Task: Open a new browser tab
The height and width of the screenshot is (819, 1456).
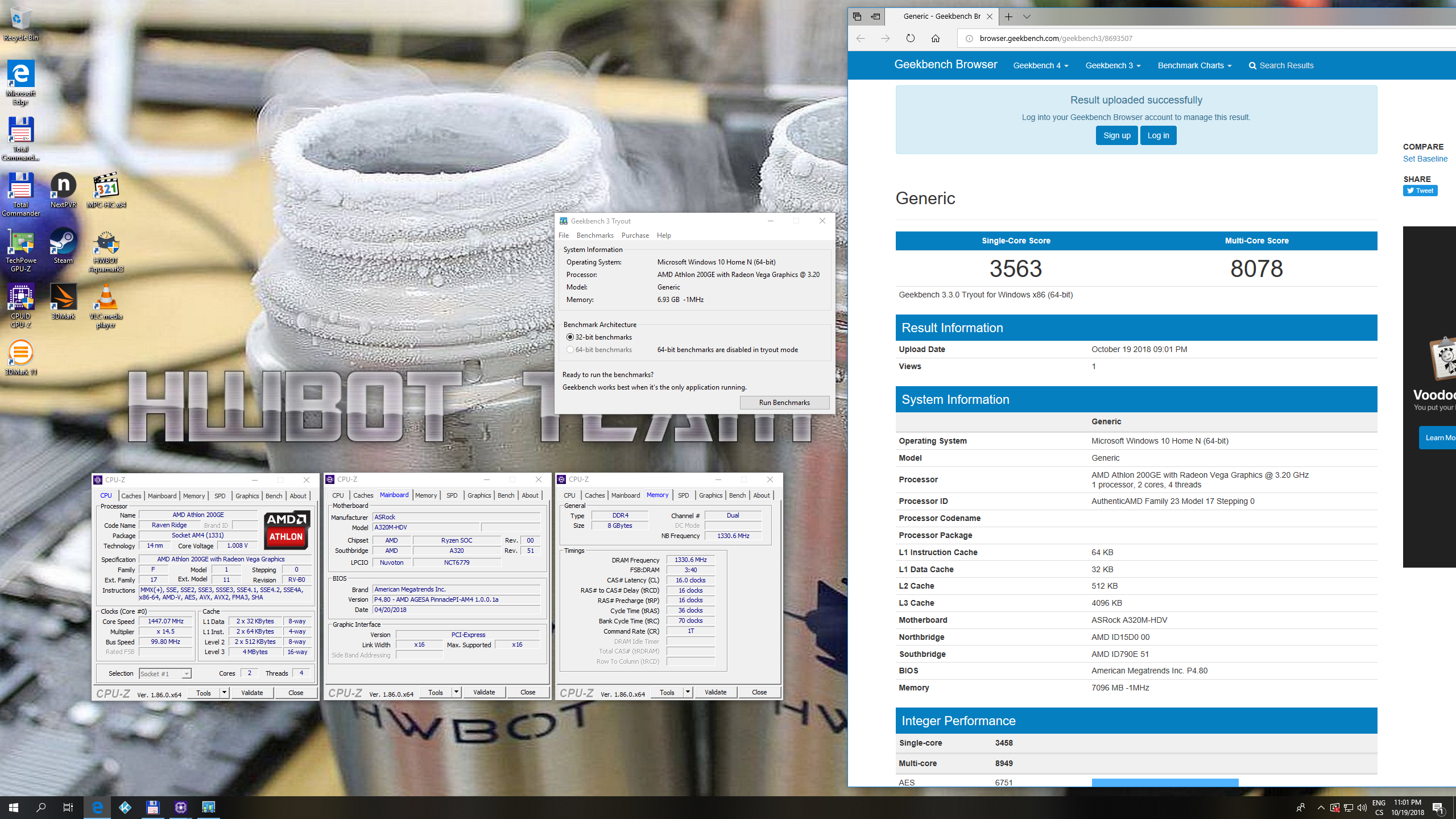Action: pos(1008,16)
